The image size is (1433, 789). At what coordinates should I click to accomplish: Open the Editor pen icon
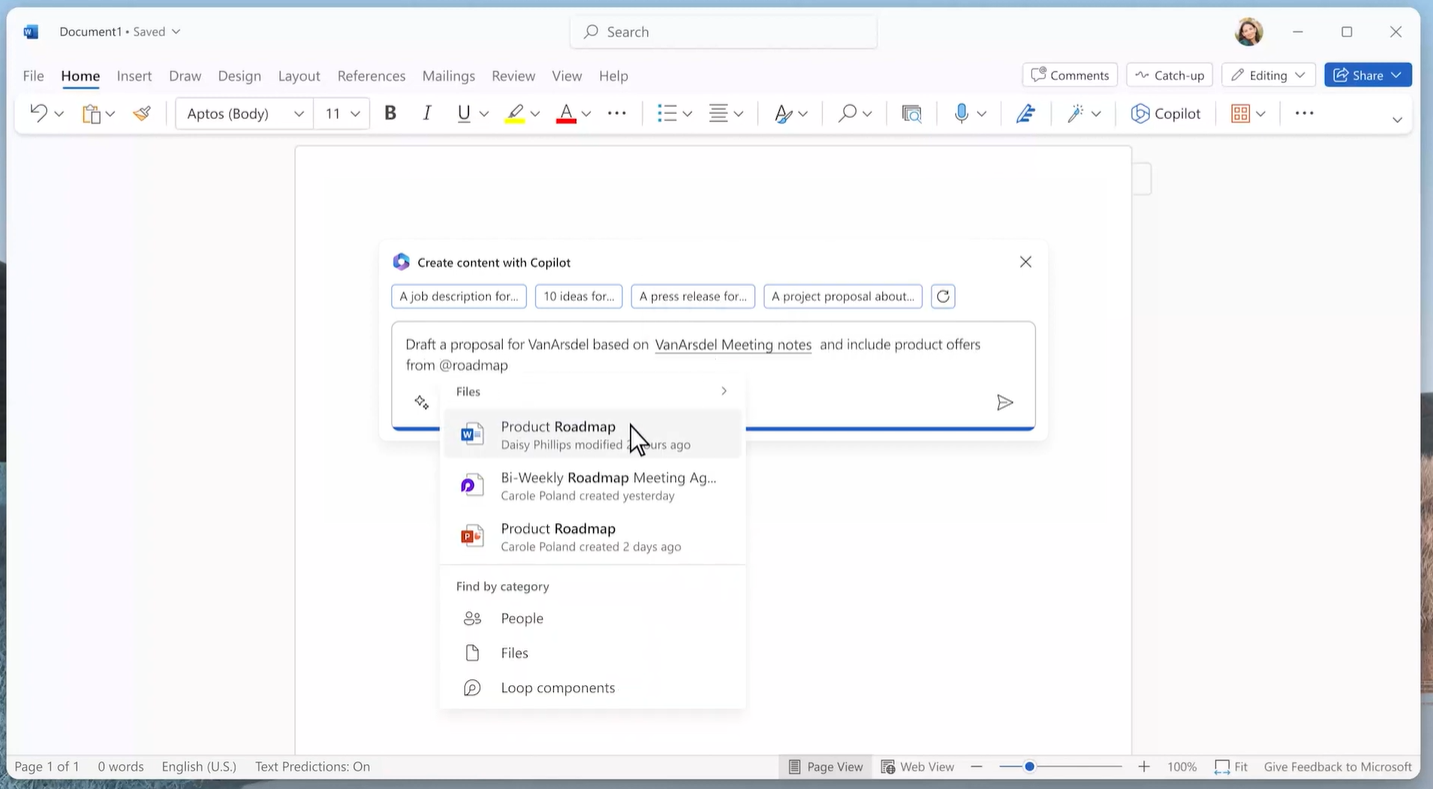point(1025,114)
